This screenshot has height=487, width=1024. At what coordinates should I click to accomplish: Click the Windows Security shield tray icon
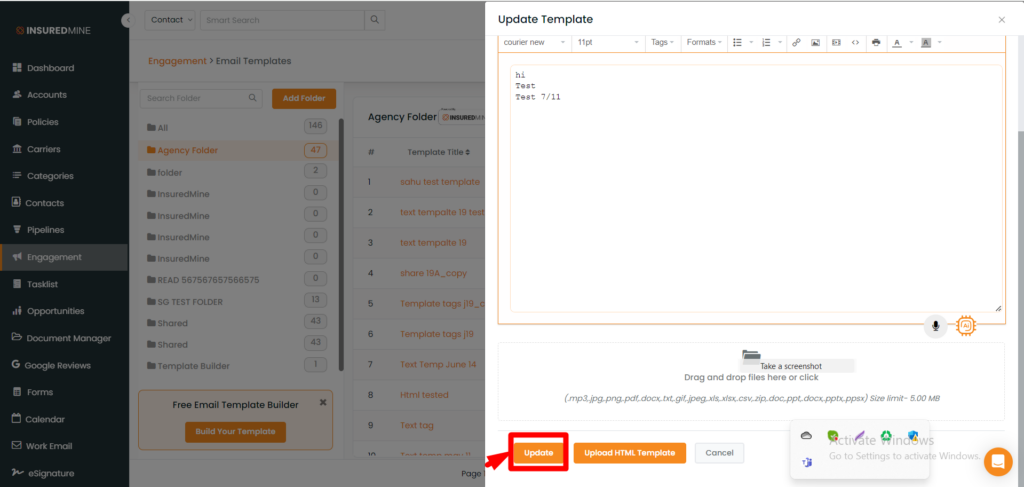click(912, 435)
